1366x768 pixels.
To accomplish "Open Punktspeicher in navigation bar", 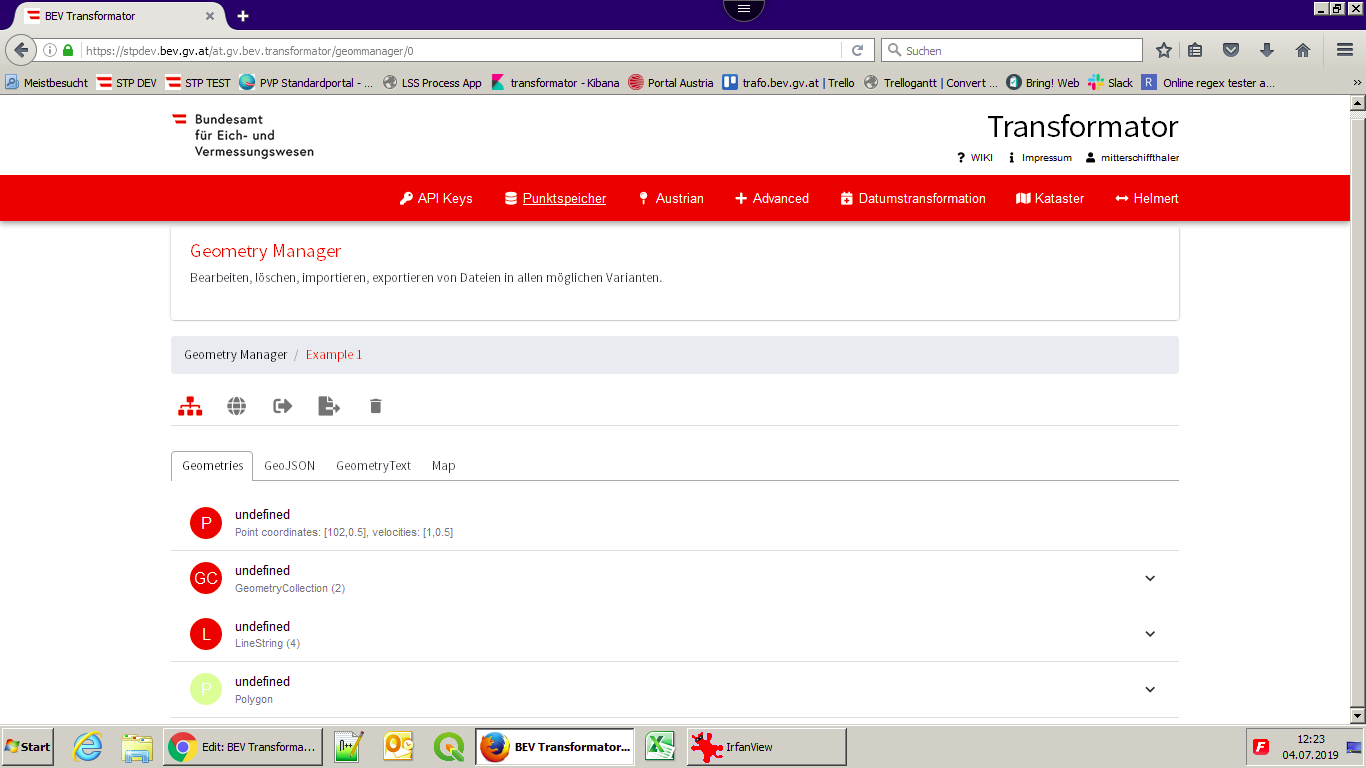I will click(555, 198).
